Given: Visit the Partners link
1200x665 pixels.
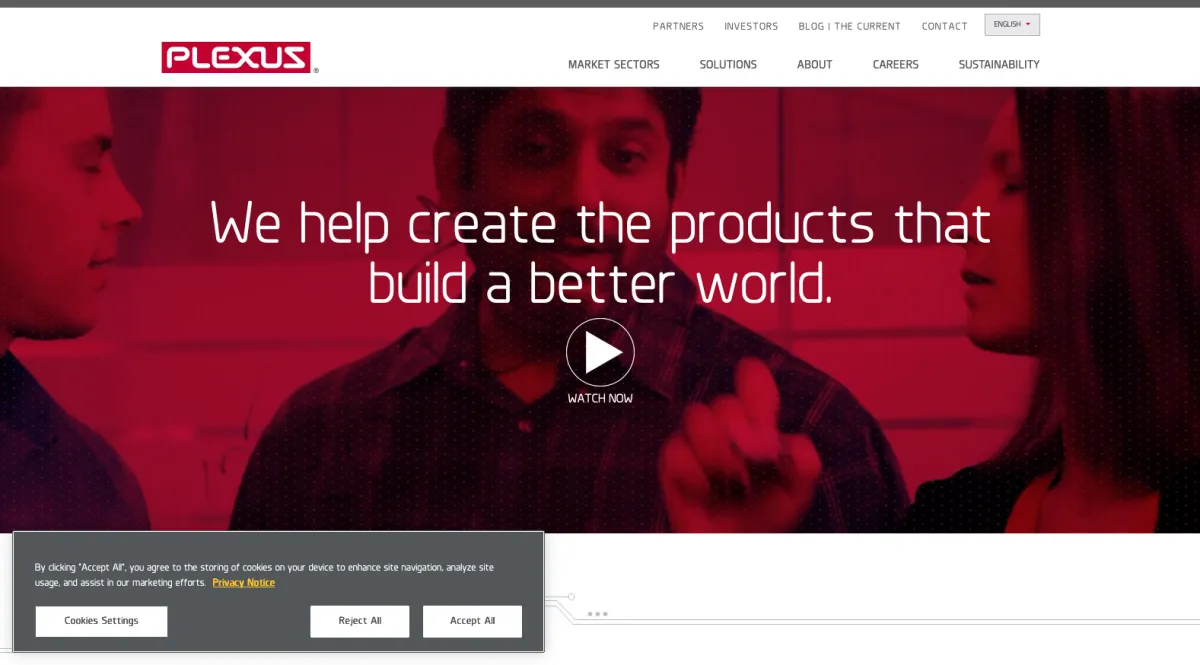Looking at the screenshot, I should pos(678,26).
